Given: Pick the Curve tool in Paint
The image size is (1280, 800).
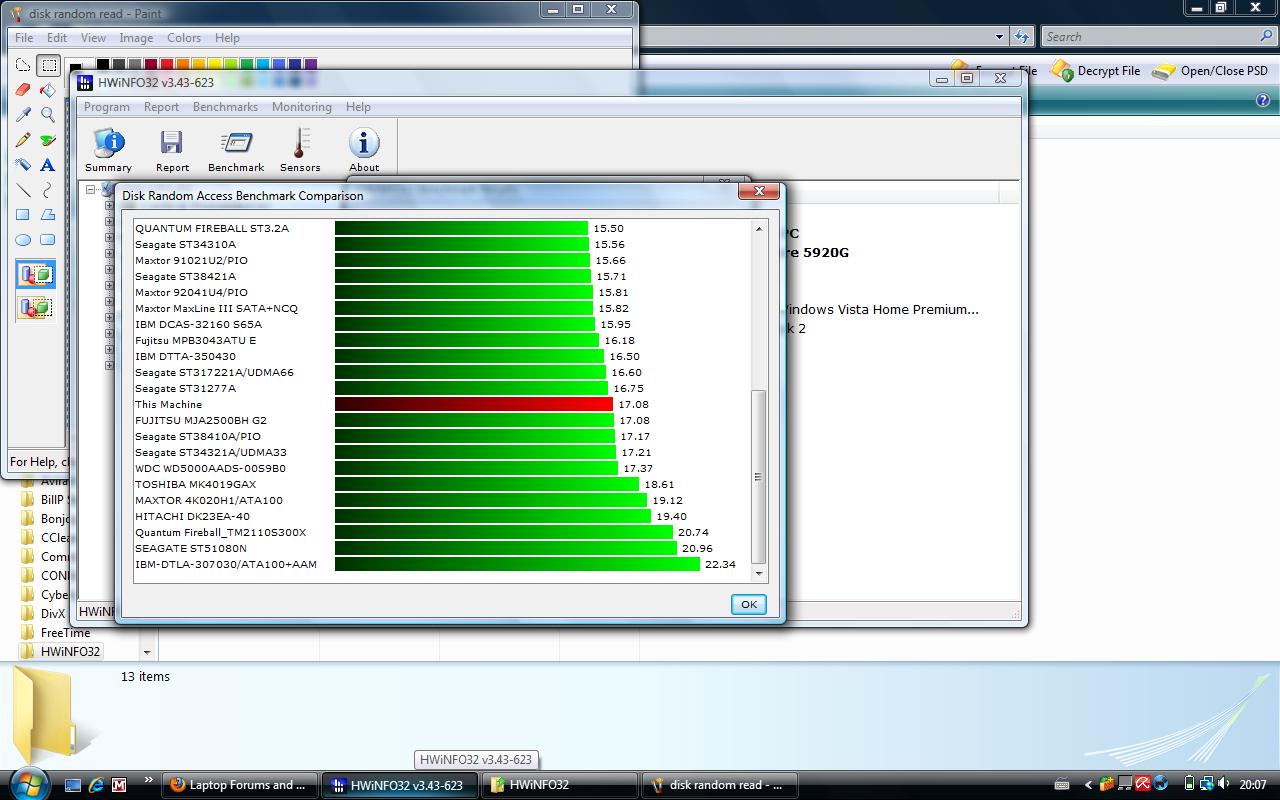Looking at the screenshot, I should [48, 190].
